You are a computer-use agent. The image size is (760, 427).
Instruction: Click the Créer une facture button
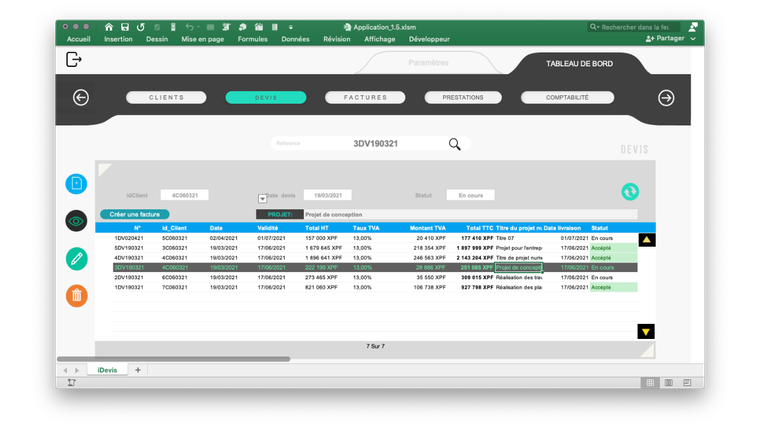point(135,214)
